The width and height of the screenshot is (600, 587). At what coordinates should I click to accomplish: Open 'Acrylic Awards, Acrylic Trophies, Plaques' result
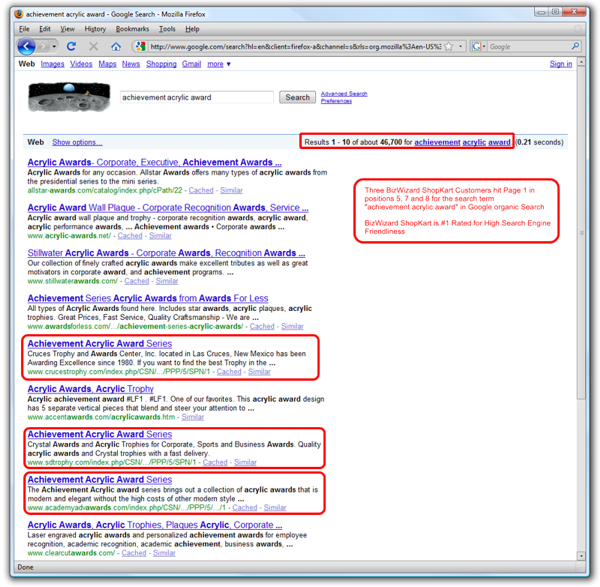155,525
